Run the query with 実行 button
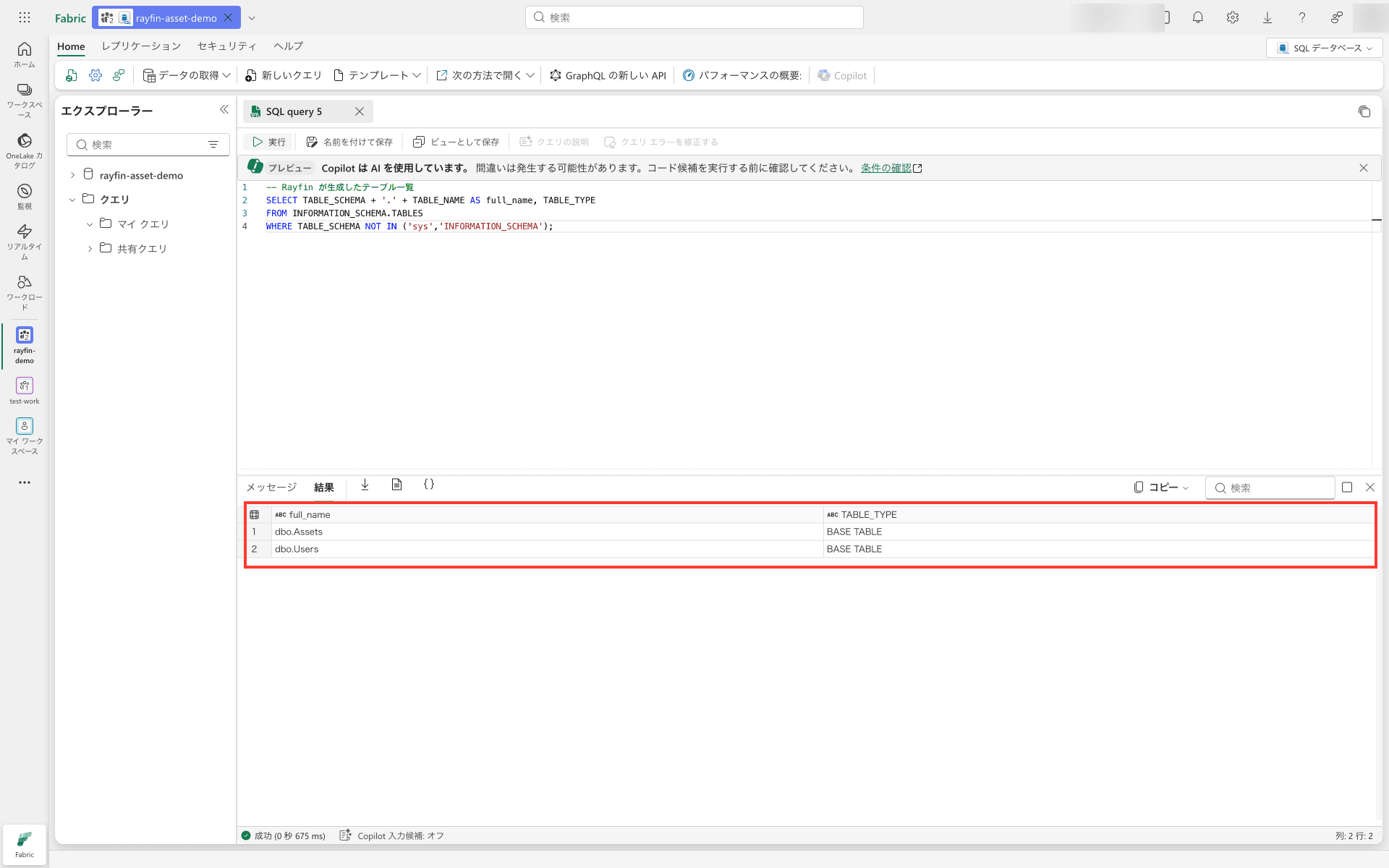Viewport: 1389px width, 868px height. point(269,142)
